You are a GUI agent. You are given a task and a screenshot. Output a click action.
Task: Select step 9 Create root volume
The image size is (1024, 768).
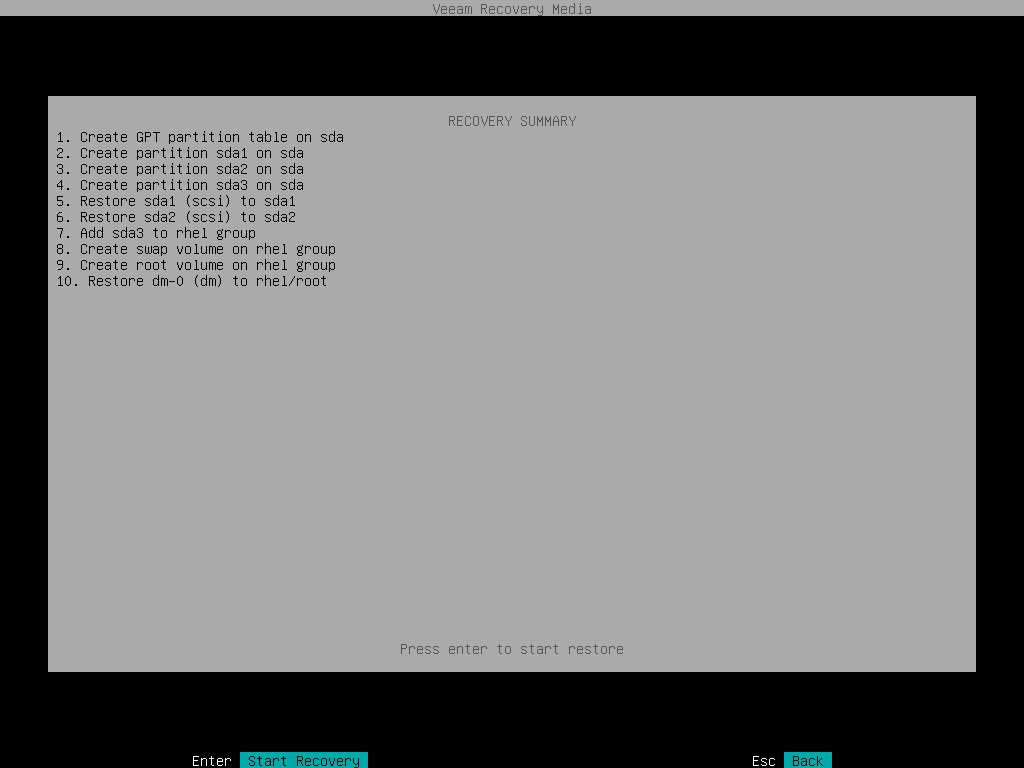click(x=196, y=265)
